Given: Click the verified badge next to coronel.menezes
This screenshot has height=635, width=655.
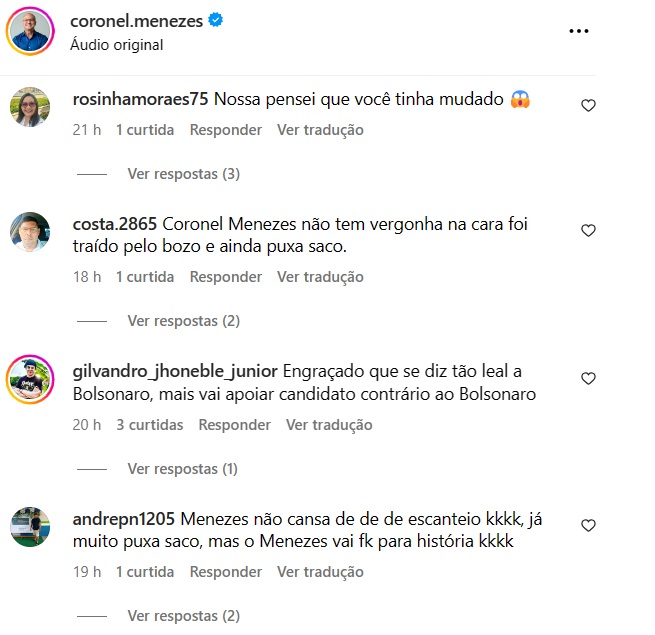Looking at the screenshot, I should point(216,20).
